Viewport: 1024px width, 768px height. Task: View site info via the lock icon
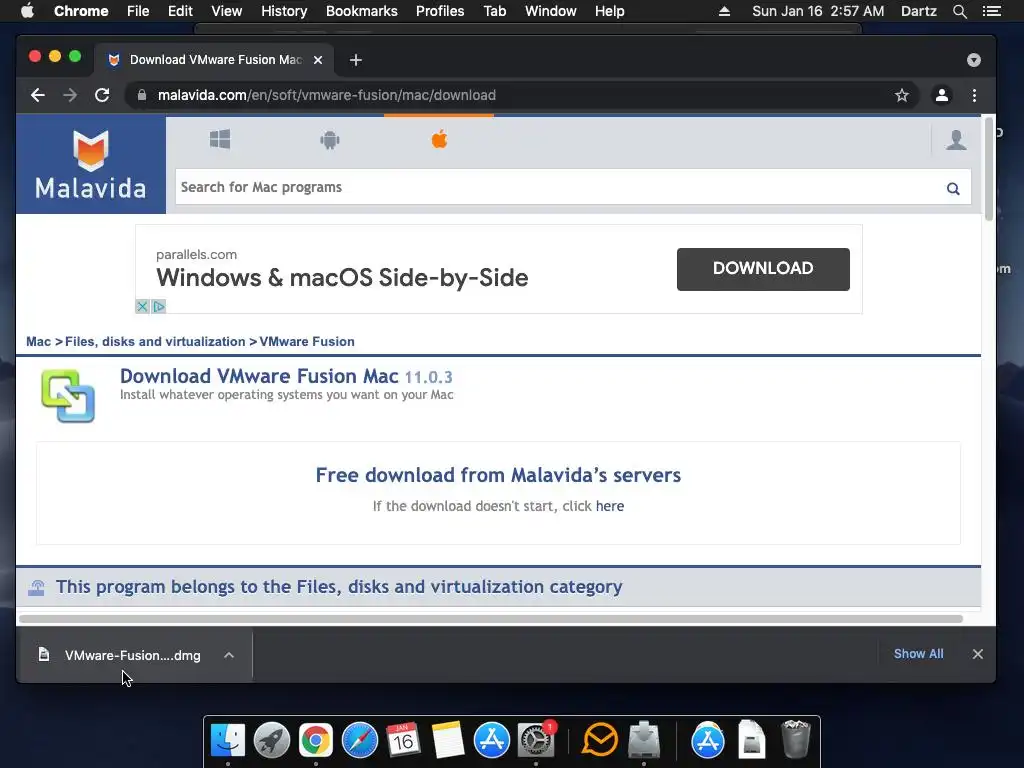tap(142, 95)
